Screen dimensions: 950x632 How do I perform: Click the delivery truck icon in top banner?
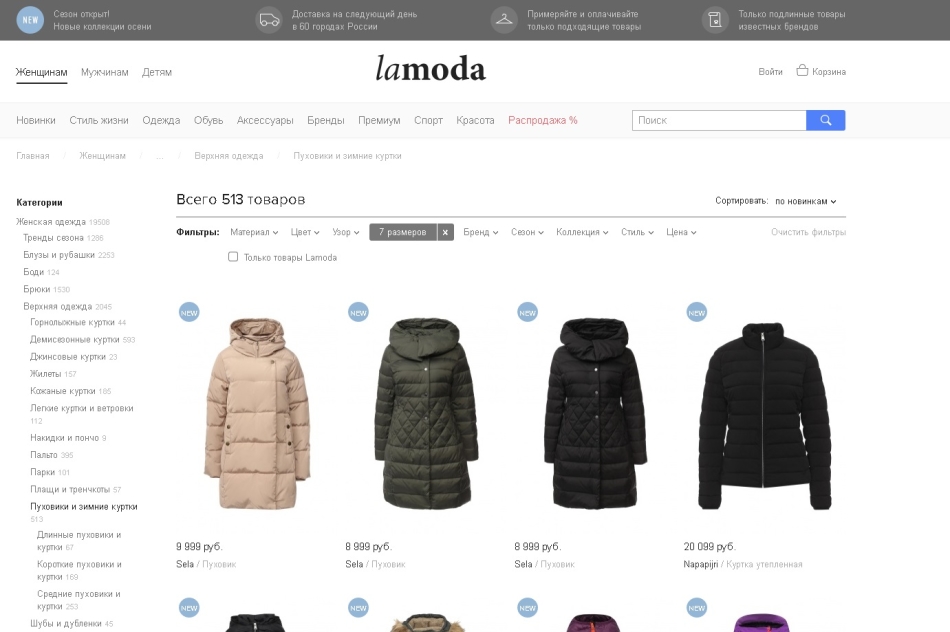click(x=269, y=20)
